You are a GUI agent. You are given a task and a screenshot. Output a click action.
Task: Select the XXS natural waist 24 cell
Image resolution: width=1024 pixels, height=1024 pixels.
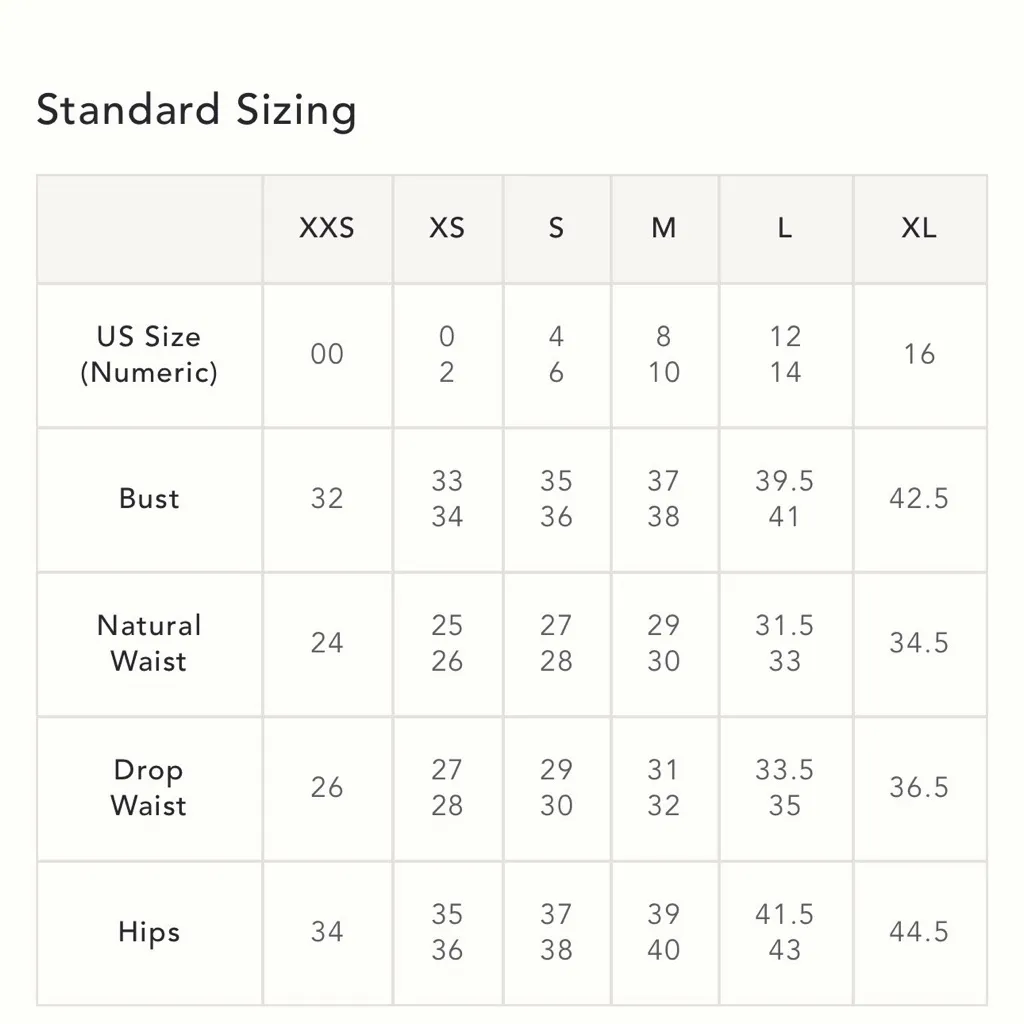tap(327, 643)
